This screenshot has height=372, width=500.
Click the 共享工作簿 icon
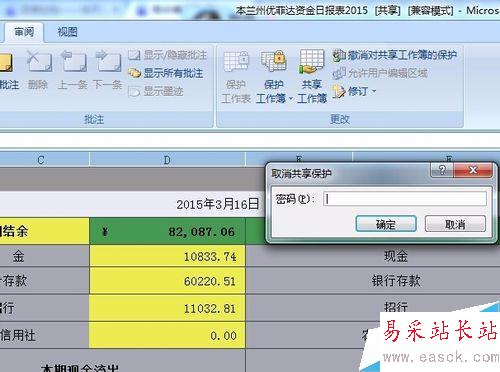[312, 77]
